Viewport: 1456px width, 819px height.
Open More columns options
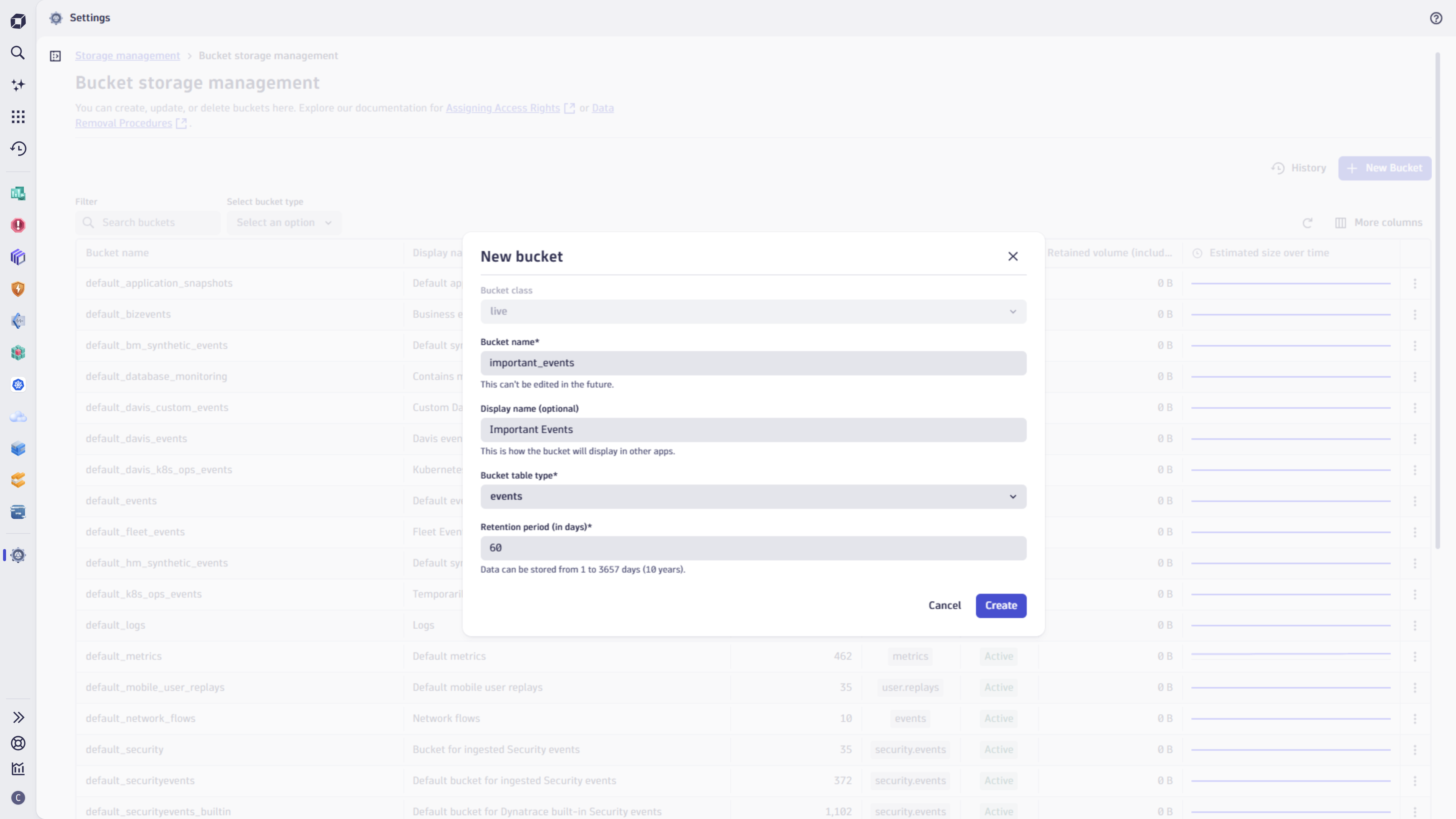(x=1379, y=223)
